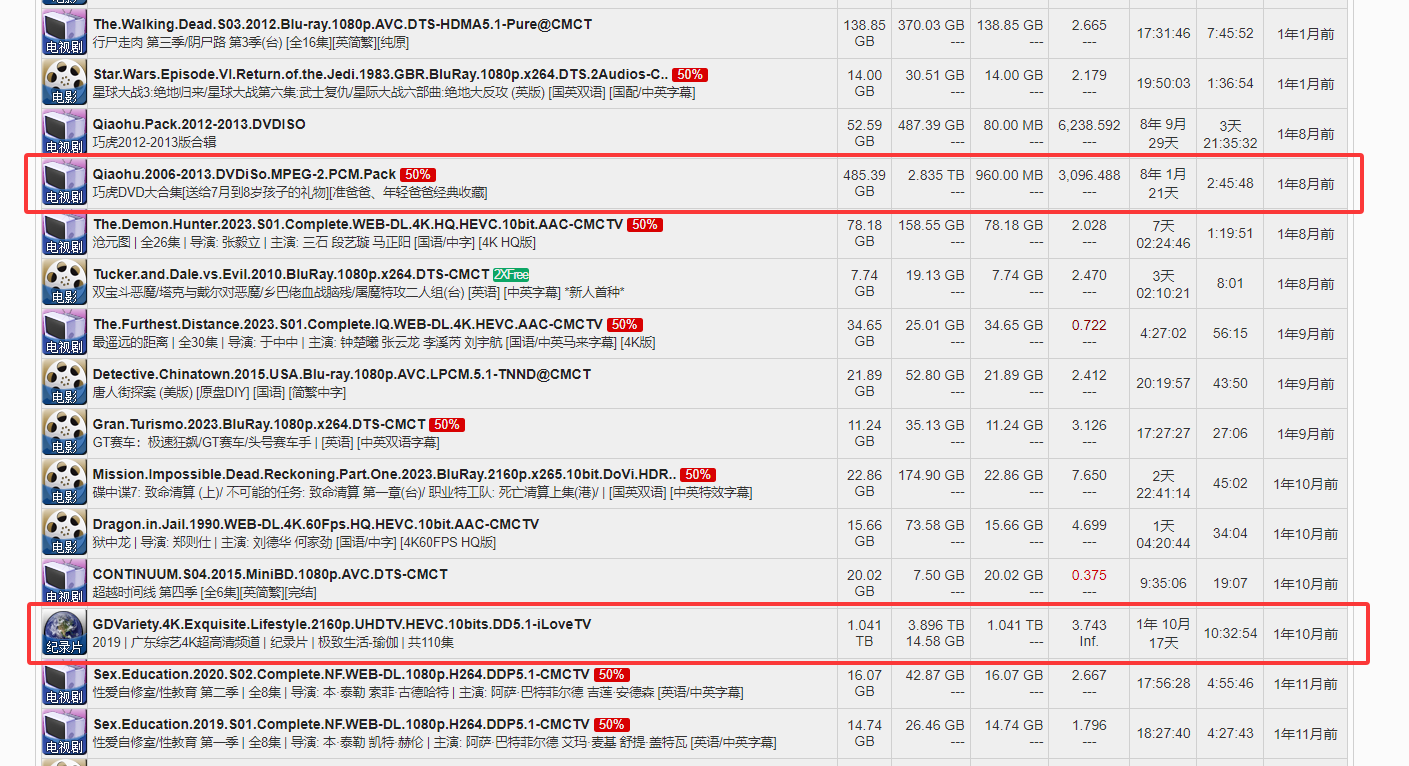This screenshot has height=766, width=1409.
Task: Click documentary globe icon beside GDVariety 4K torrent
Action: pos(65,632)
